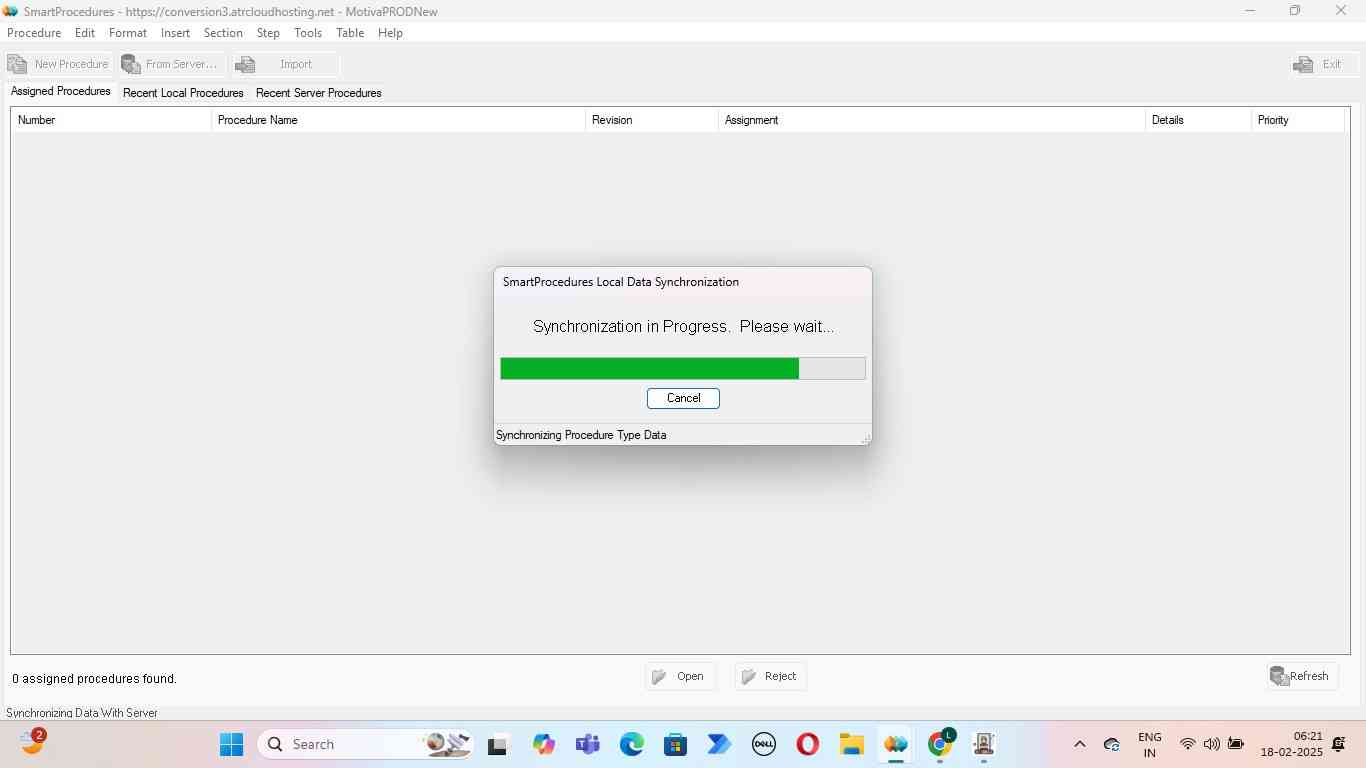Click 'Synchronizing Procedure Type Data' dialog status

581,435
